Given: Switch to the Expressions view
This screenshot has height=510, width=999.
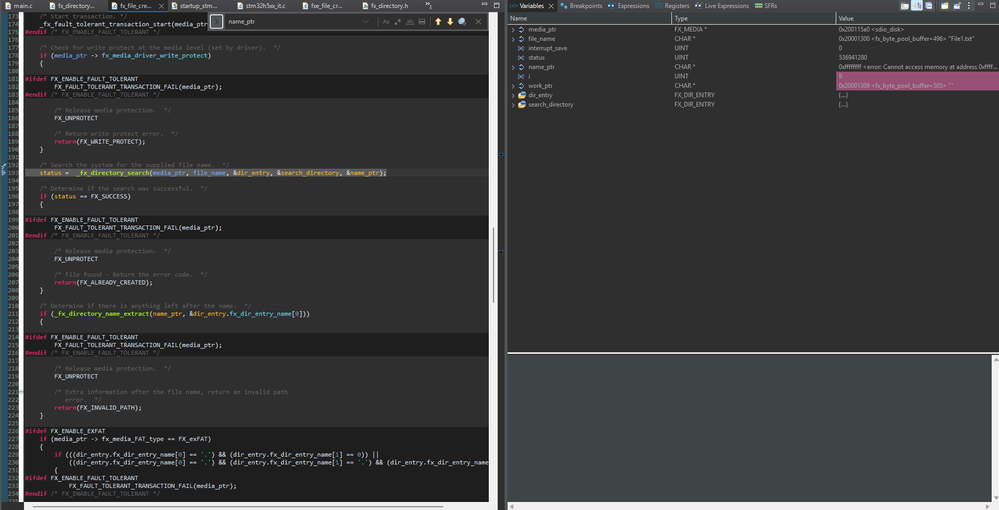Looking at the screenshot, I should point(628,6).
